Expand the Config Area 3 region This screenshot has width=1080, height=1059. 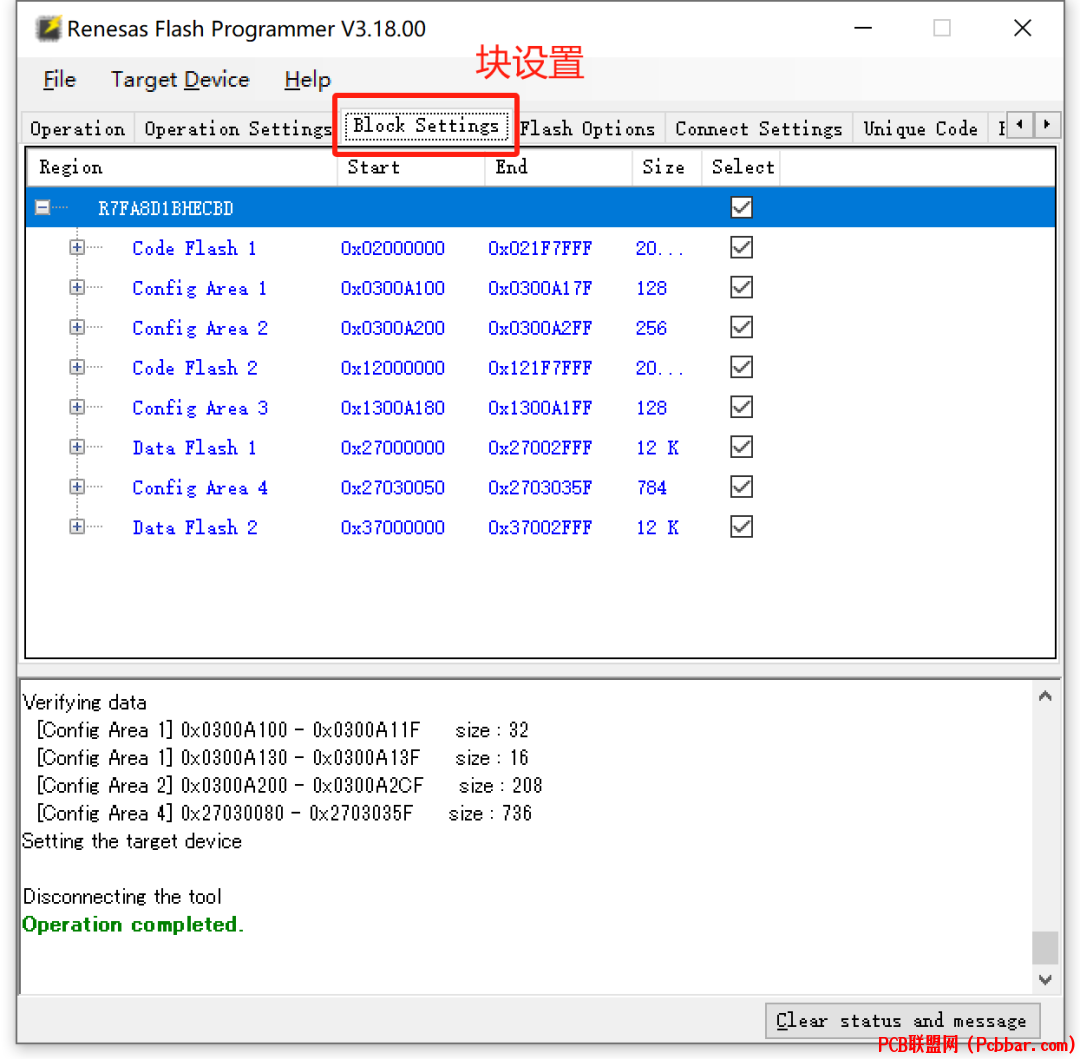coord(77,407)
